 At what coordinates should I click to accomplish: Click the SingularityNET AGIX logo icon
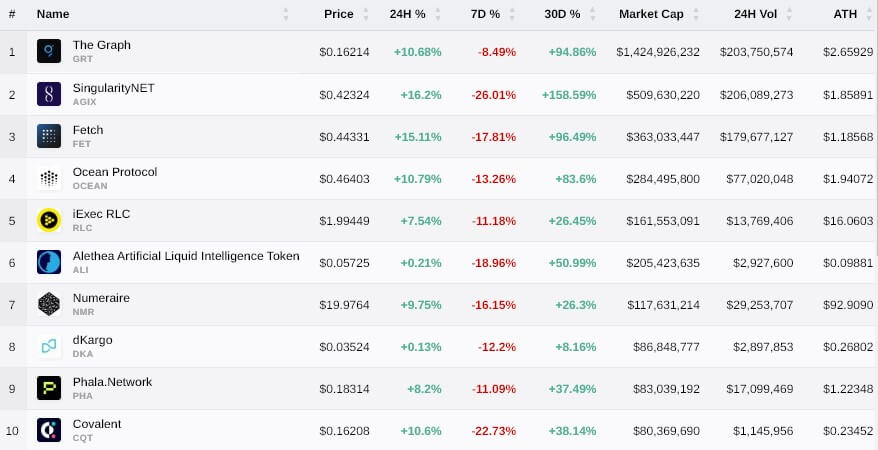(49, 94)
